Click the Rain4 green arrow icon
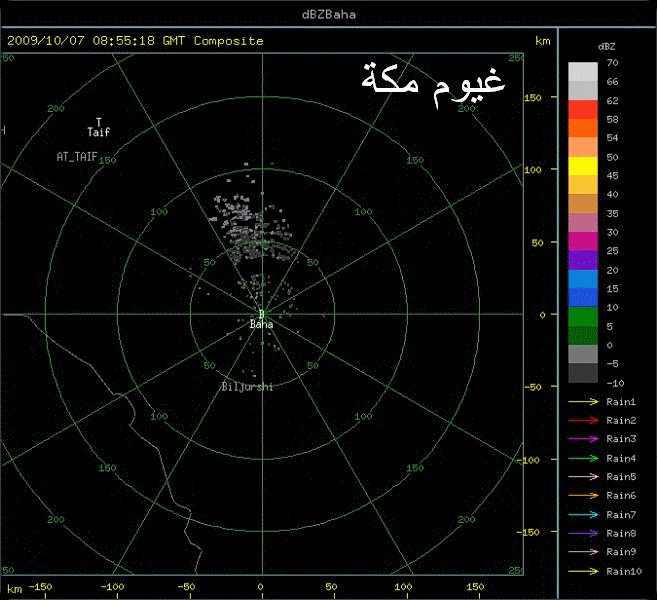 coord(583,458)
